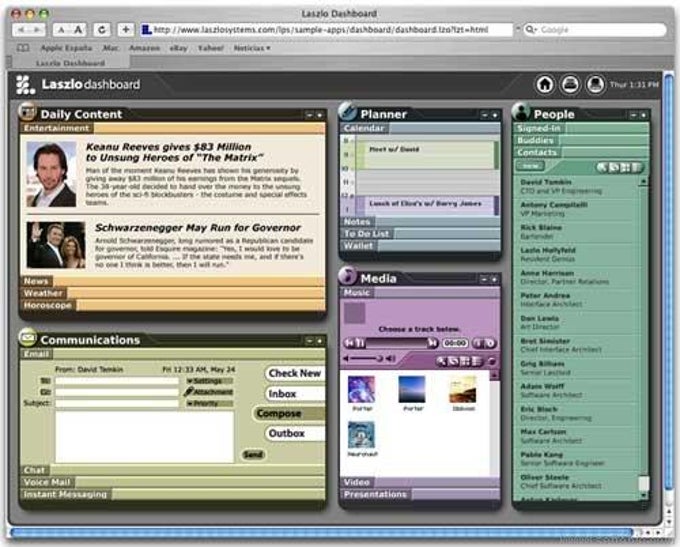This screenshot has width=680, height=547.
Task: Maximize the Planner panel
Action: 495,115
